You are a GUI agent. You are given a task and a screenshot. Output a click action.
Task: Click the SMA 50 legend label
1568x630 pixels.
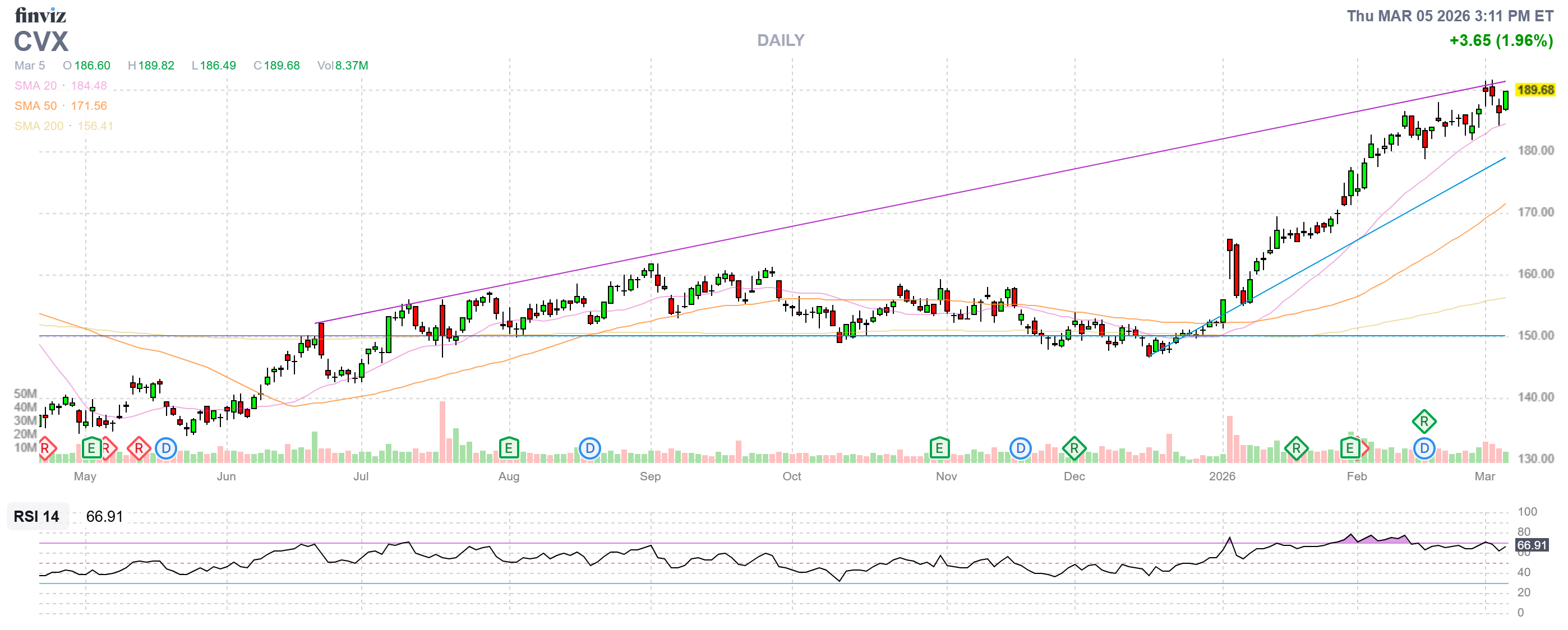click(35, 106)
